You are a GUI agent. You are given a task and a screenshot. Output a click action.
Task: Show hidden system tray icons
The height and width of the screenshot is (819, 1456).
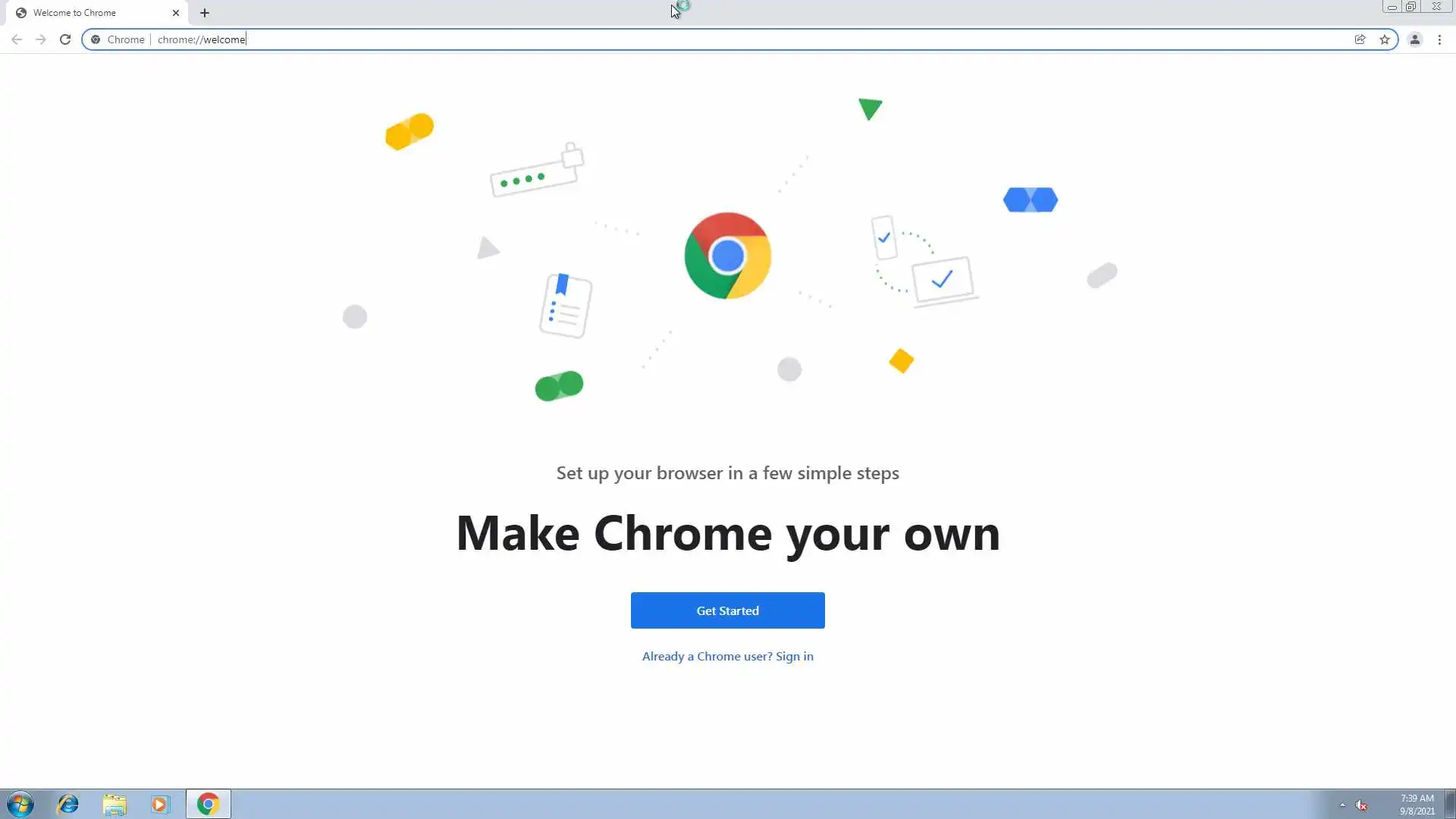pos(1342,805)
